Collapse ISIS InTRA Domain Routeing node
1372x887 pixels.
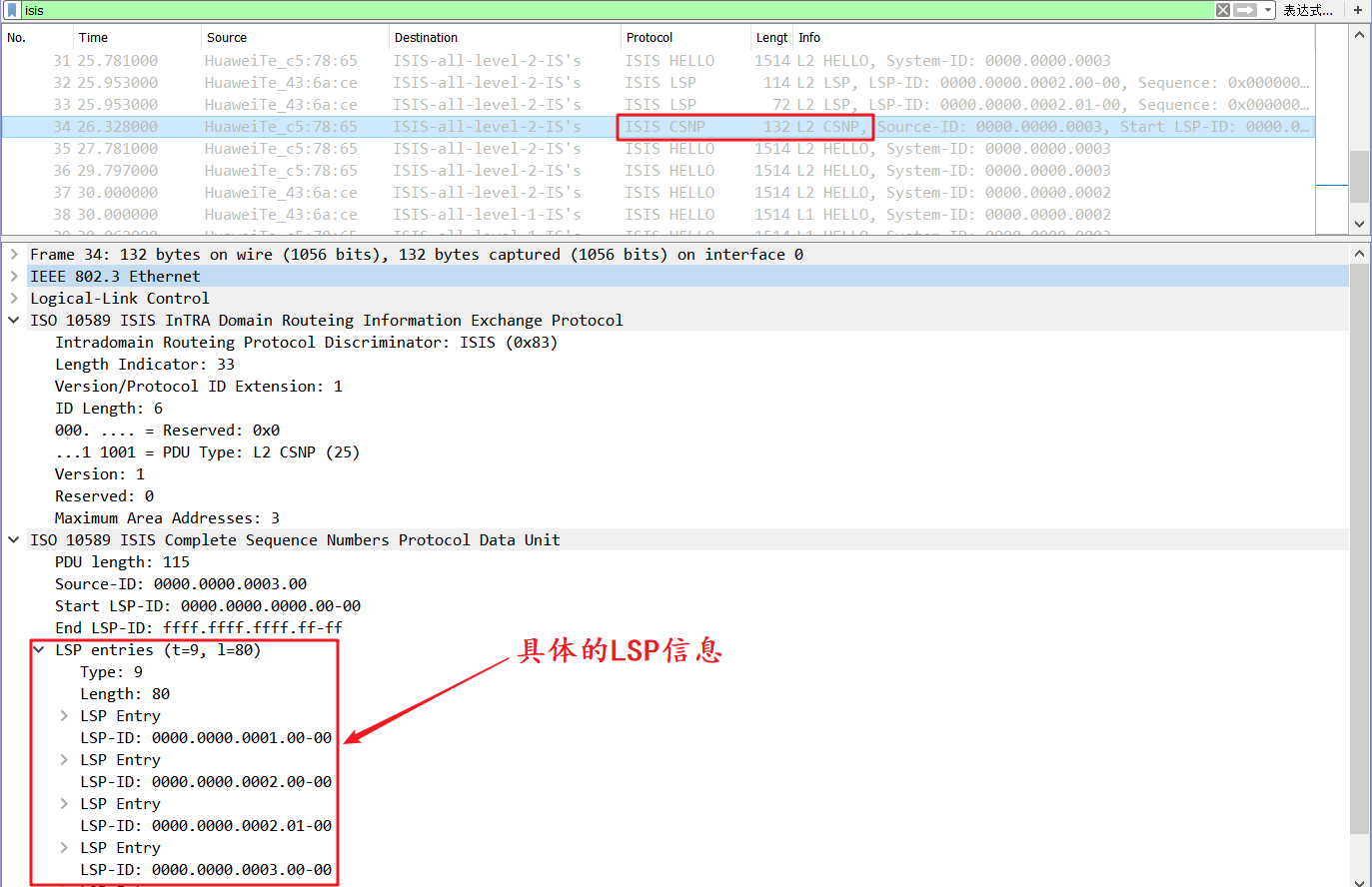click(x=14, y=321)
